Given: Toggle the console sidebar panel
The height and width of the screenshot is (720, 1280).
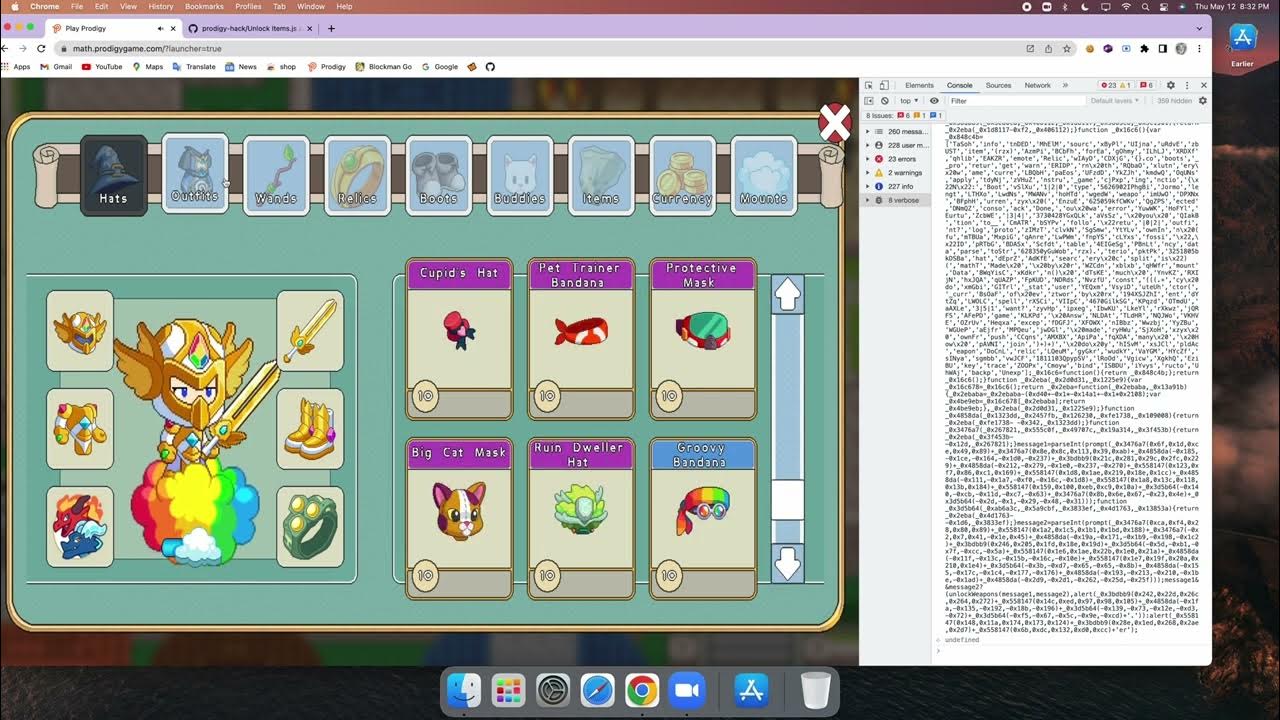Looking at the screenshot, I should 870,101.
